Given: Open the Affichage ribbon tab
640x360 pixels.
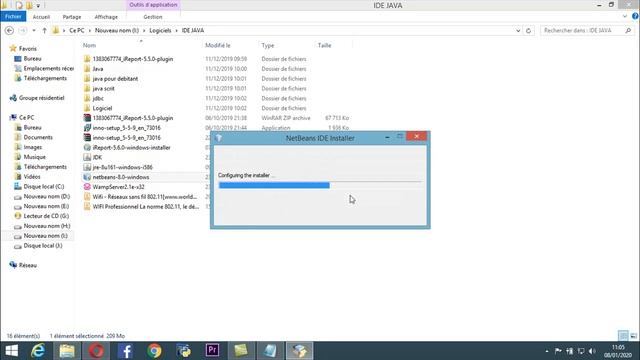Looking at the screenshot, I should (106, 17).
